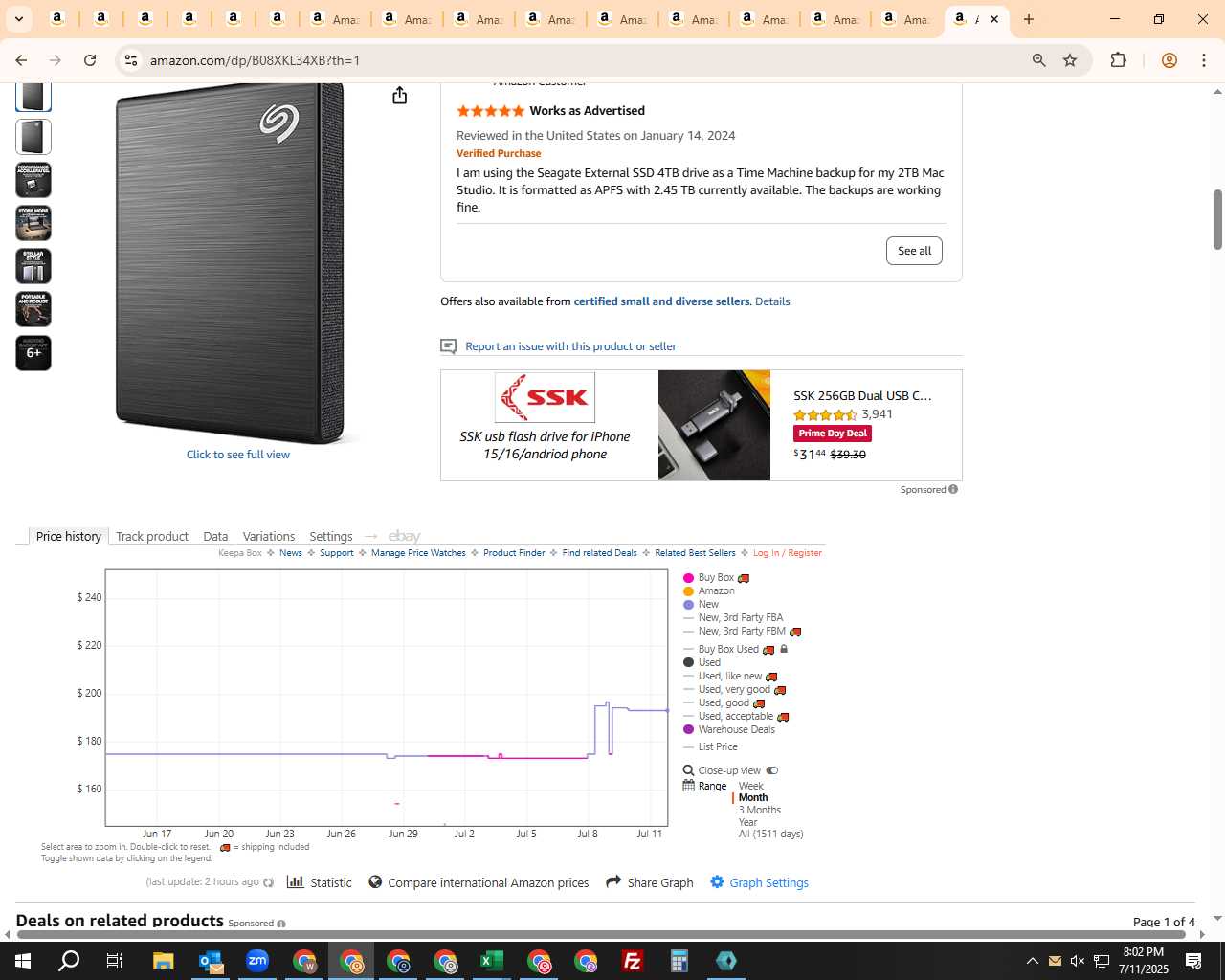Click the browser zoom magnifier icon
Screen dimensions: 1225x980
pyautogui.click(x=1038, y=60)
